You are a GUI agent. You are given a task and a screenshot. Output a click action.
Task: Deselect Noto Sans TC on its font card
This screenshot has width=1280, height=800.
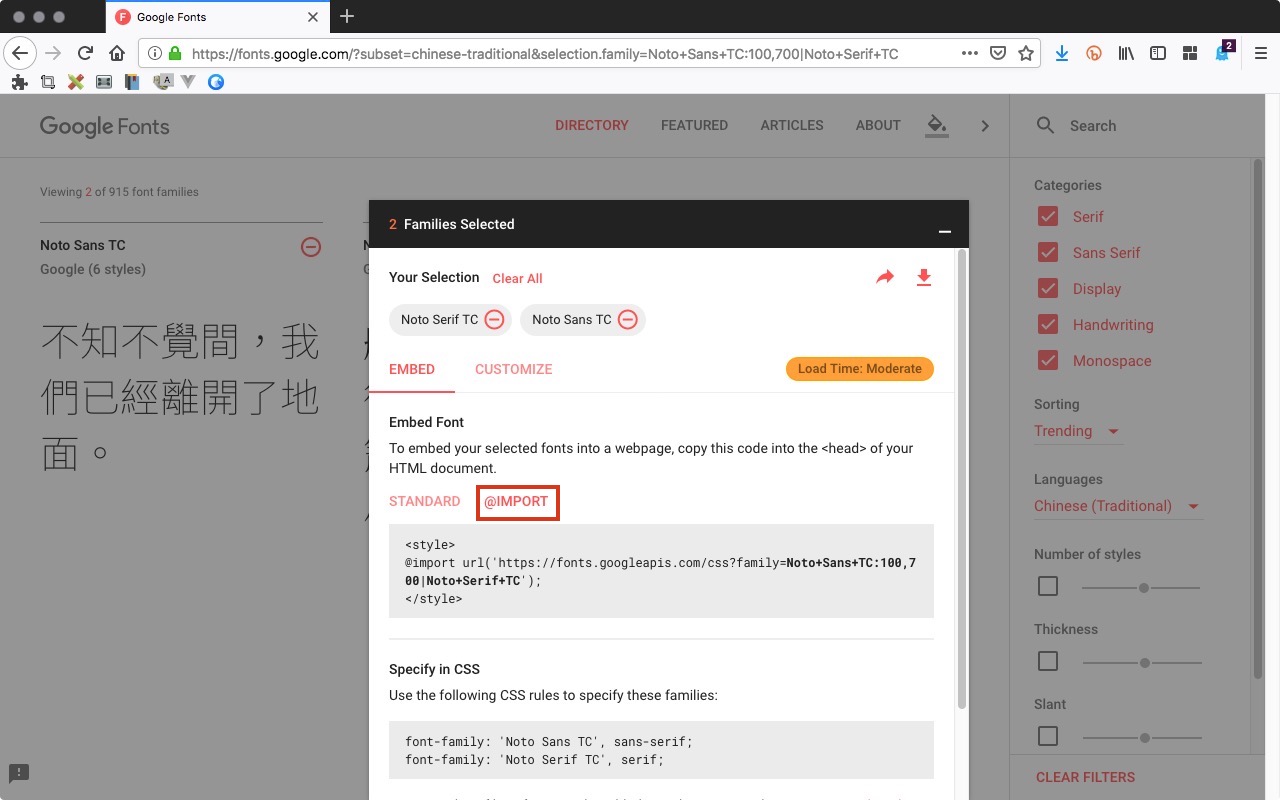coord(311,246)
